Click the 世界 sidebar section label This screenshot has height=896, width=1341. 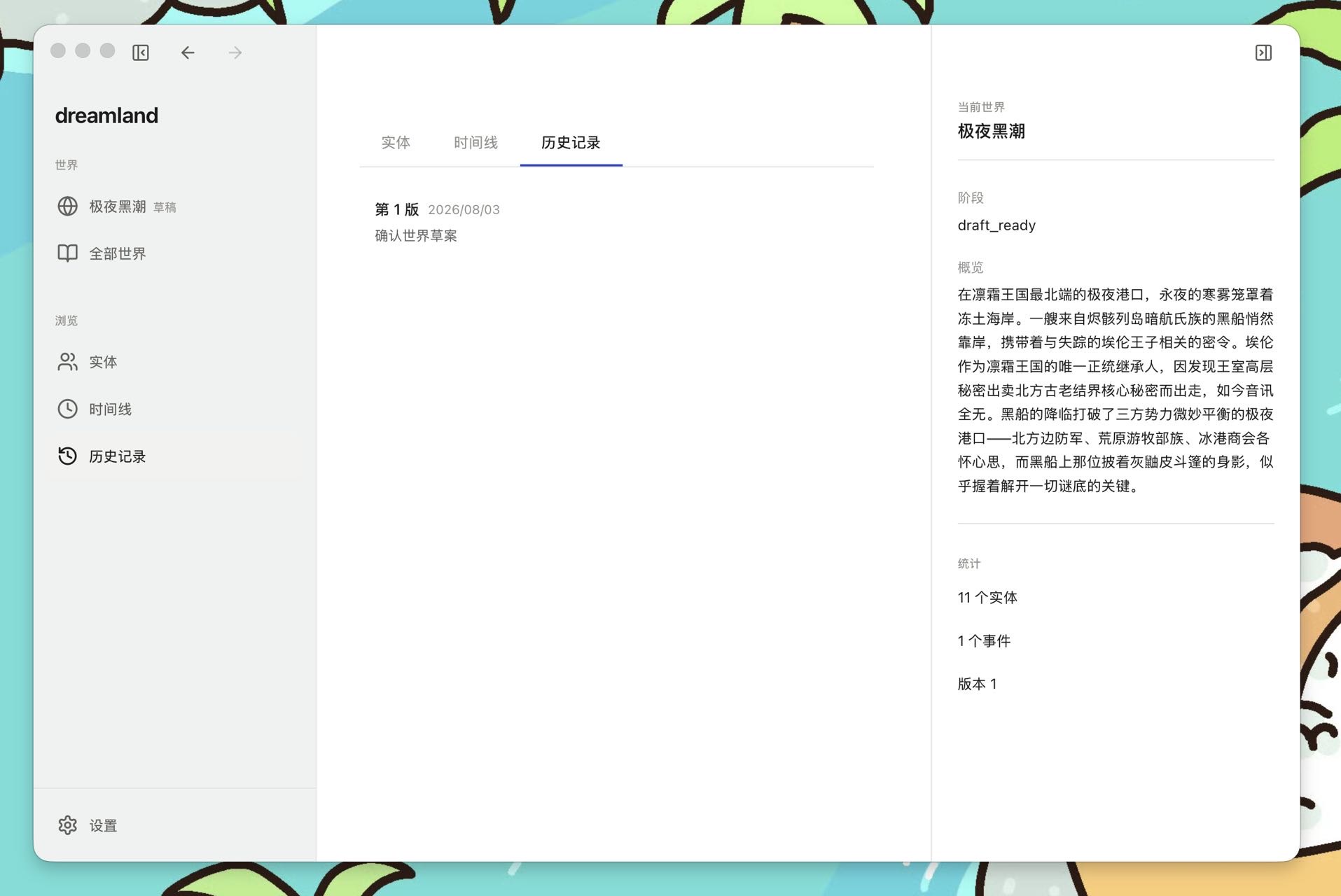coord(67,165)
